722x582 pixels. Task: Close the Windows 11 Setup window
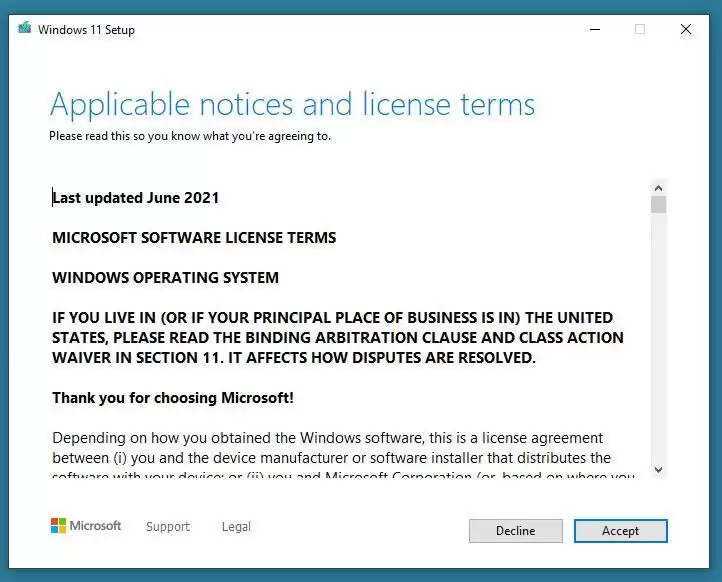[x=686, y=29]
